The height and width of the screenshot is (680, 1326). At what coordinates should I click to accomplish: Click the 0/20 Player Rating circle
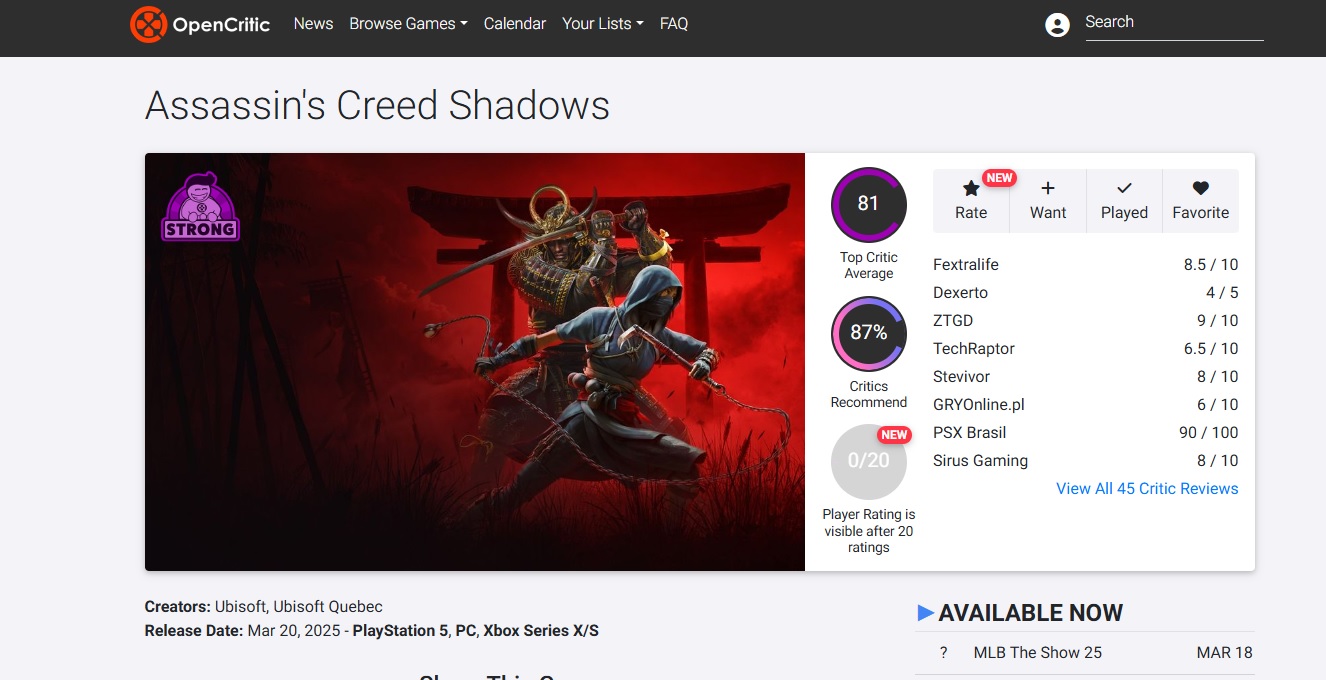pos(868,461)
